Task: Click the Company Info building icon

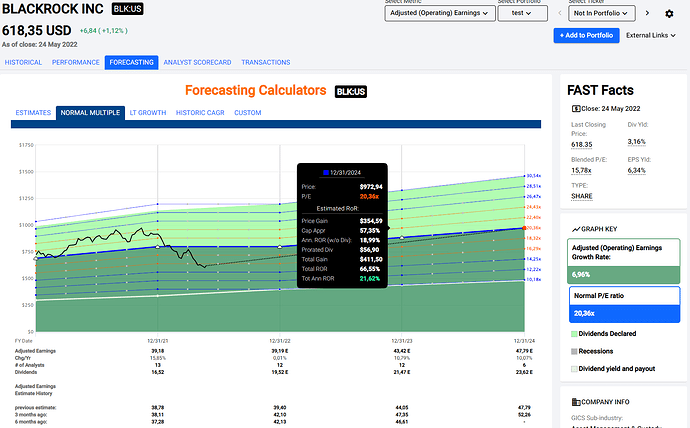Action: pos(576,402)
